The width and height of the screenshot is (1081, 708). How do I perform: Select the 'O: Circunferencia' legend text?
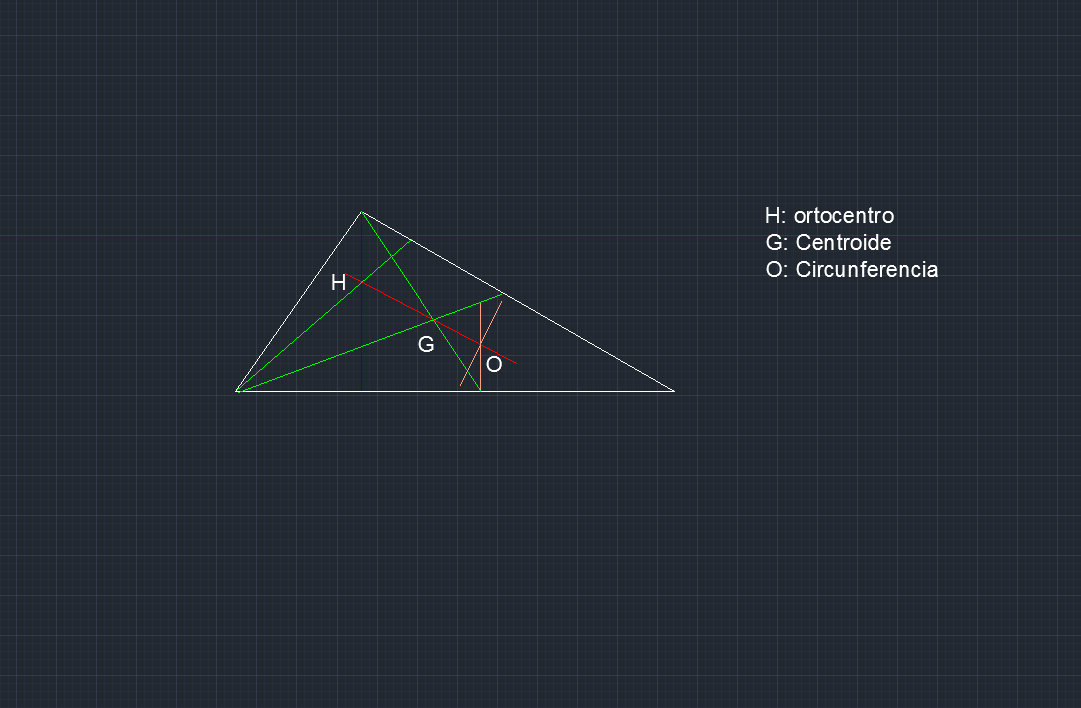[851, 270]
